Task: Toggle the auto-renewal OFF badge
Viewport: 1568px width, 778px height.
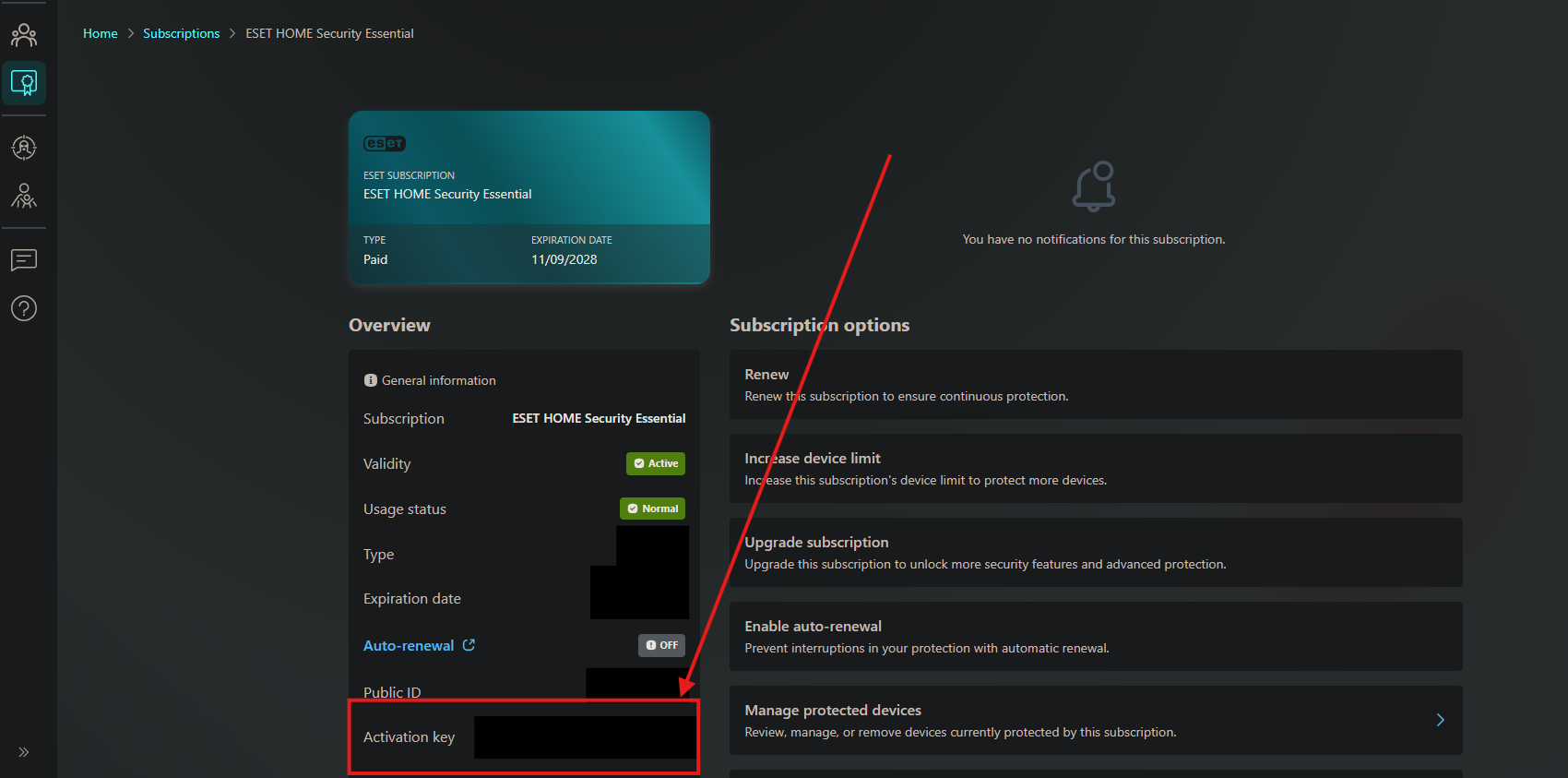Action: 661,645
